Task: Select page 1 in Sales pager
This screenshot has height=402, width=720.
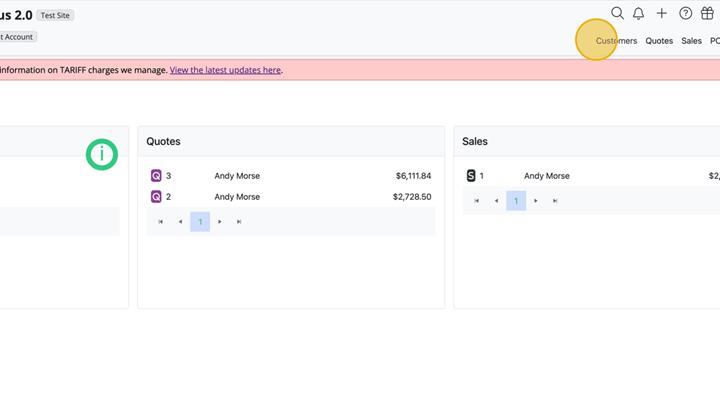Action: 516,201
